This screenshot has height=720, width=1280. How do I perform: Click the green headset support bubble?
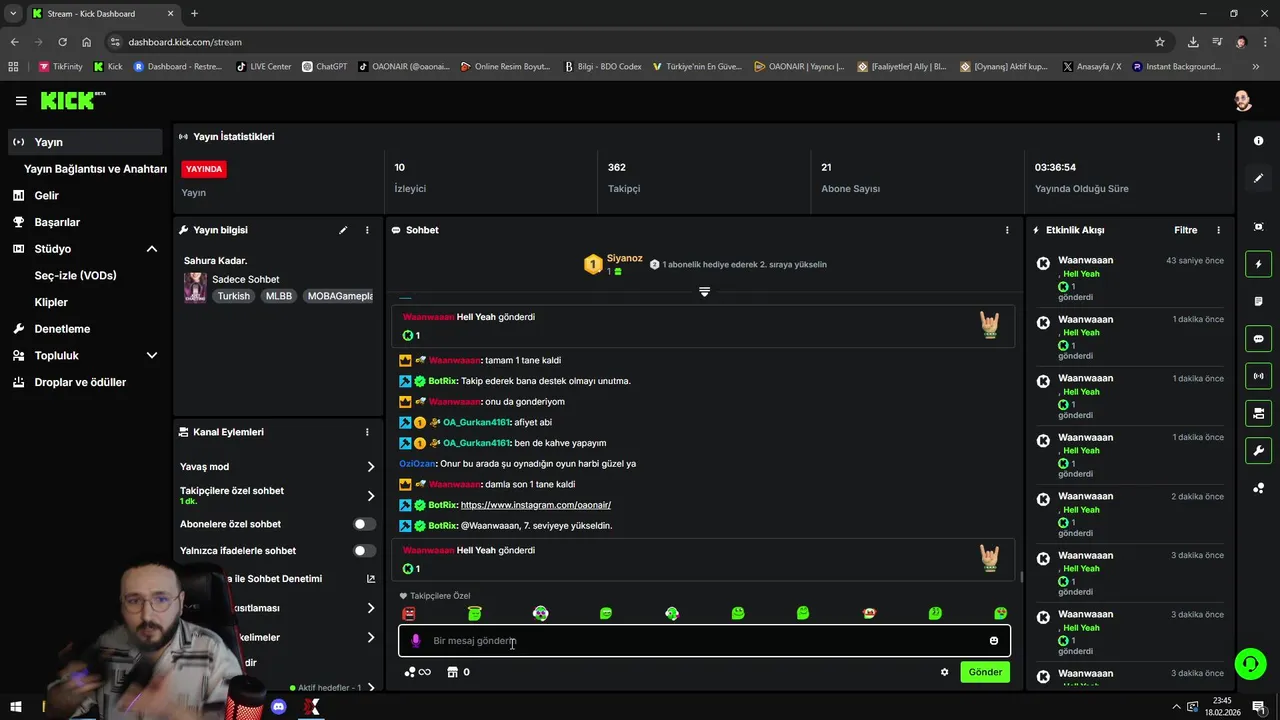(1249, 663)
